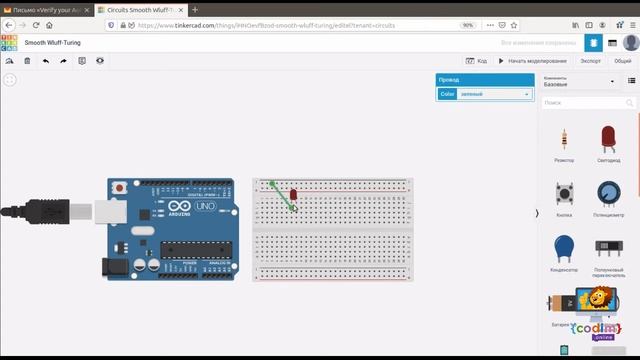Toggle components list layout icon
Image resolution: width=640 pixels, height=360 pixels.
click(631, 81)
